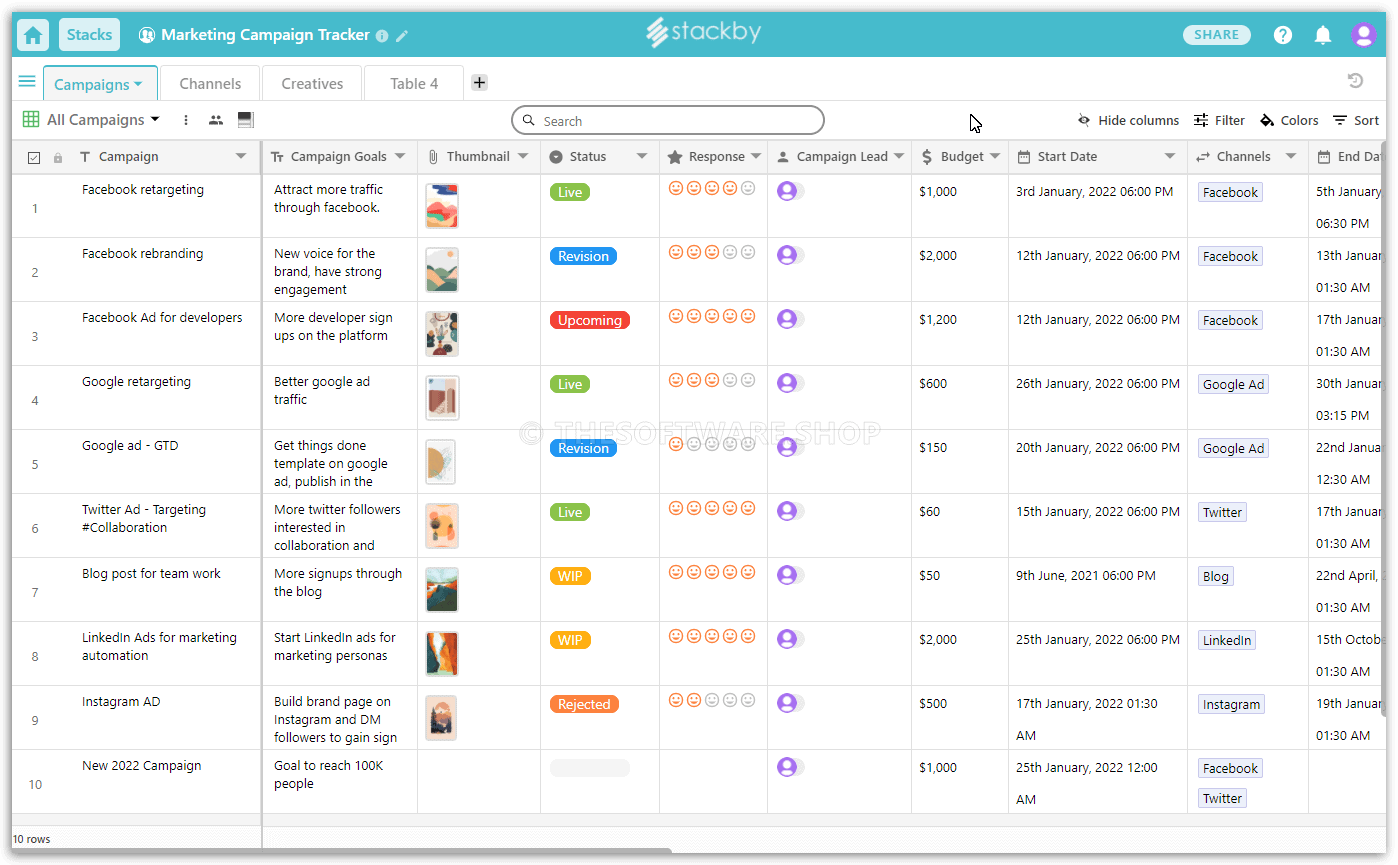Open the collaborators people icon
Image resolution: width=1398 pixels, height=865 pixels.
tap(216, 120)
